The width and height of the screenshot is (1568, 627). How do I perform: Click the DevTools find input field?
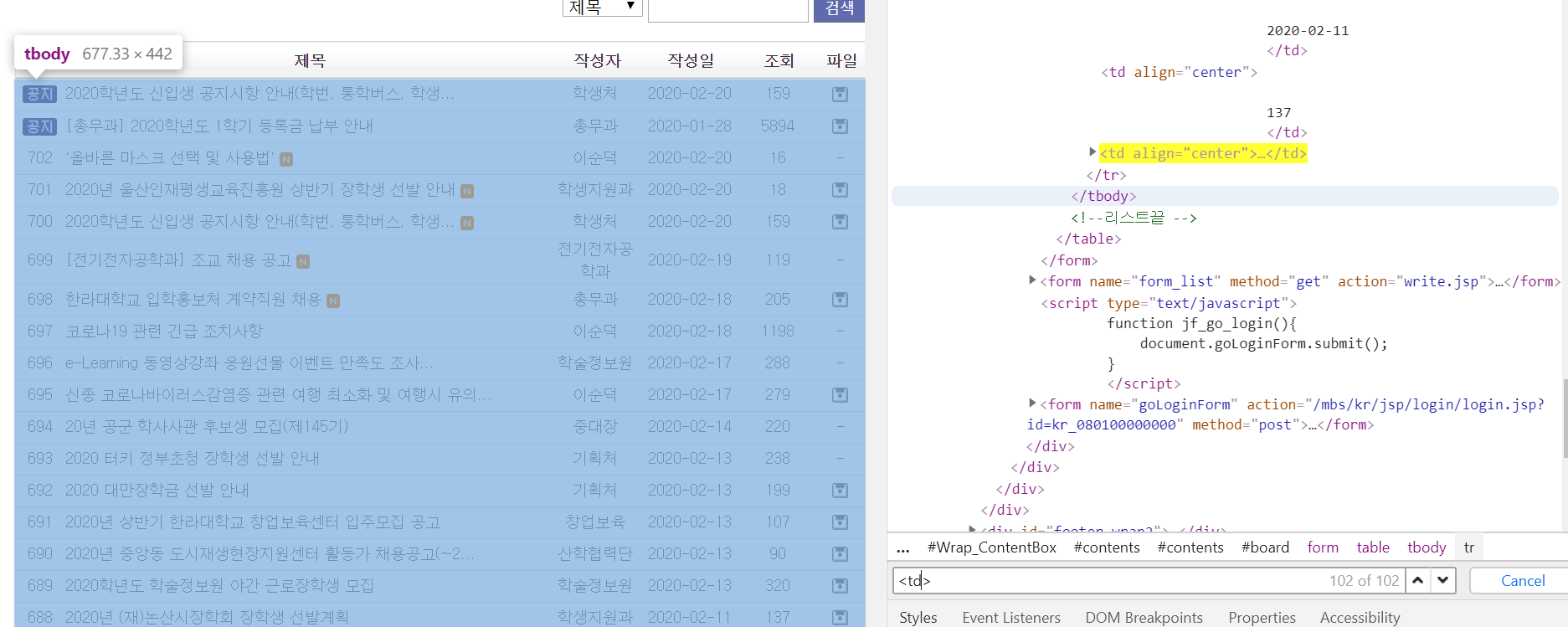pos(1105,580)
